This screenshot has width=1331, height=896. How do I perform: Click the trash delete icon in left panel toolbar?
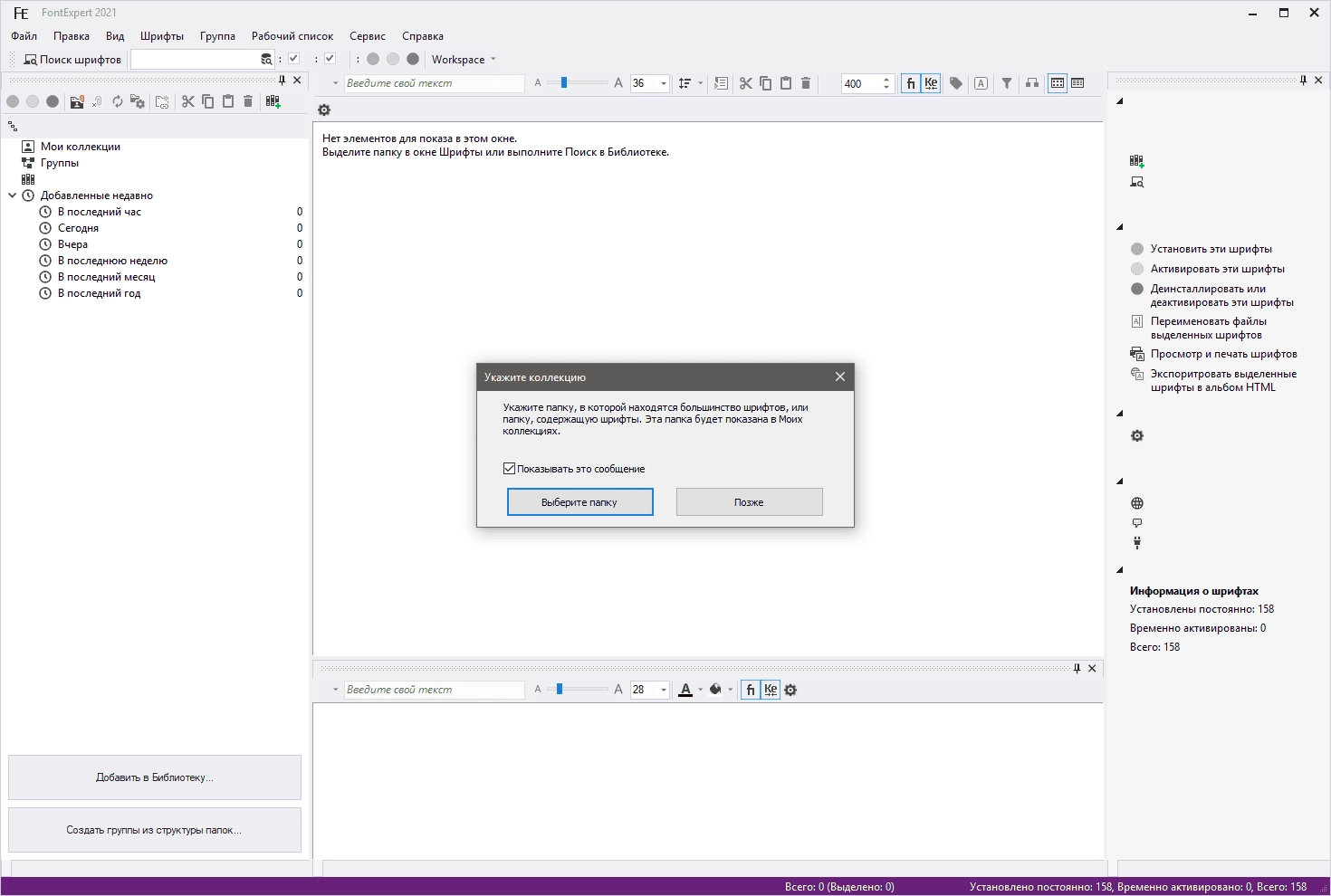click(248, 101)
